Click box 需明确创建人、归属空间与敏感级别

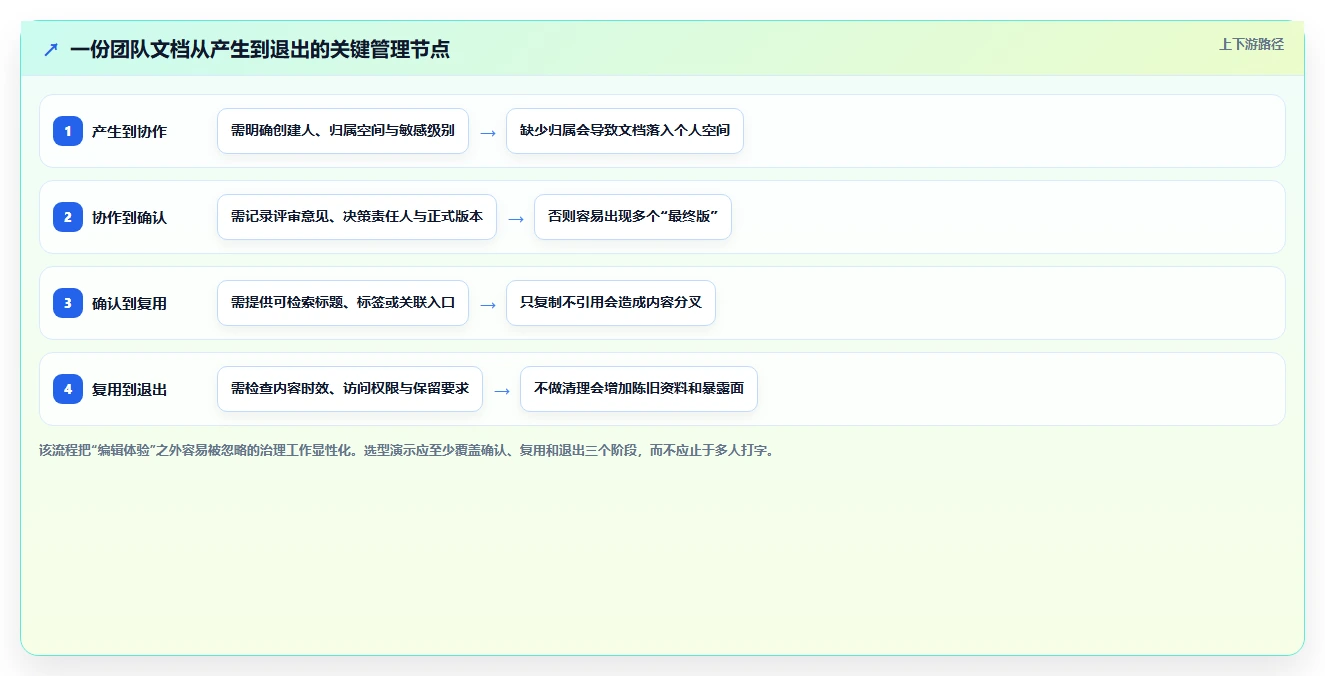343,131
